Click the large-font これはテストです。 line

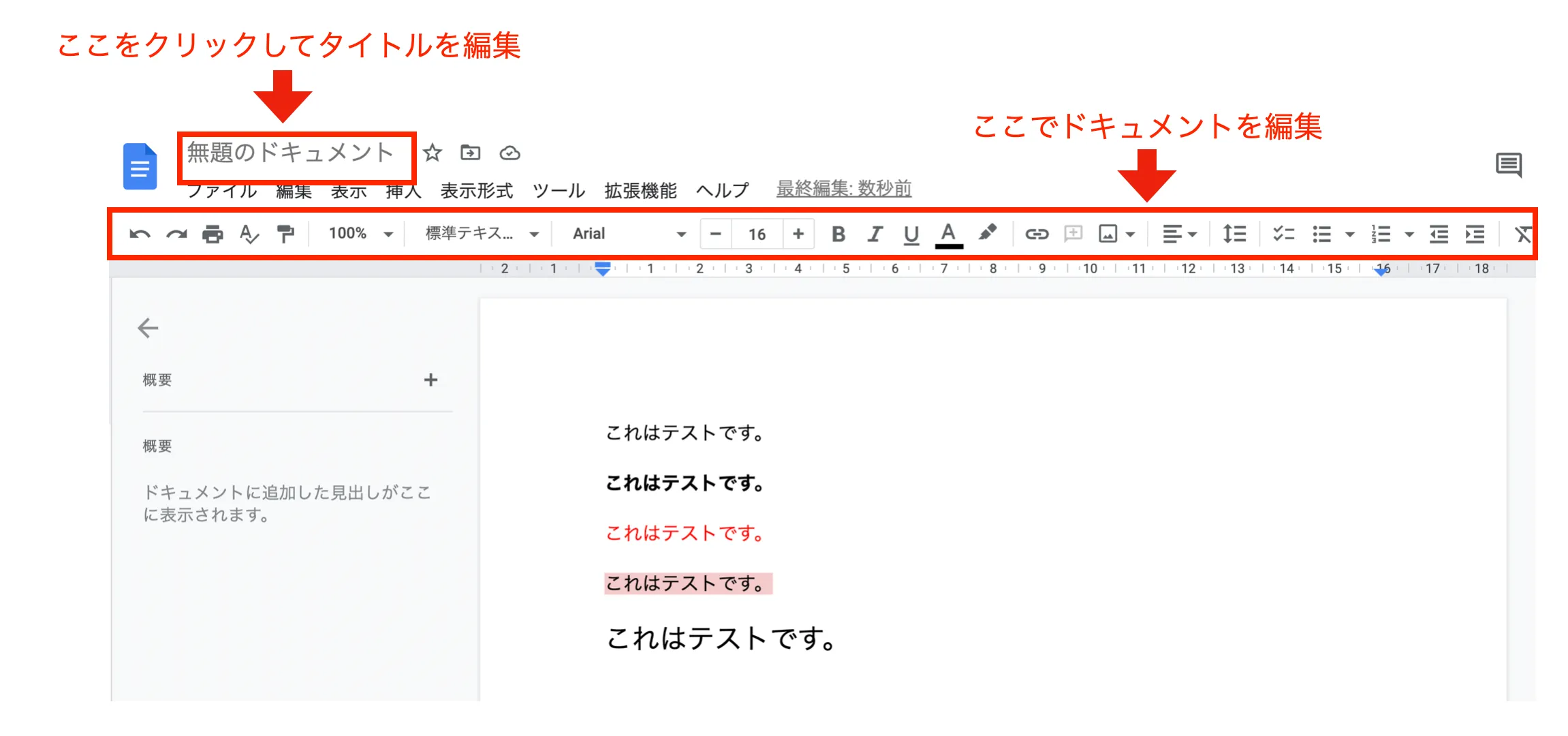(722, 639)
